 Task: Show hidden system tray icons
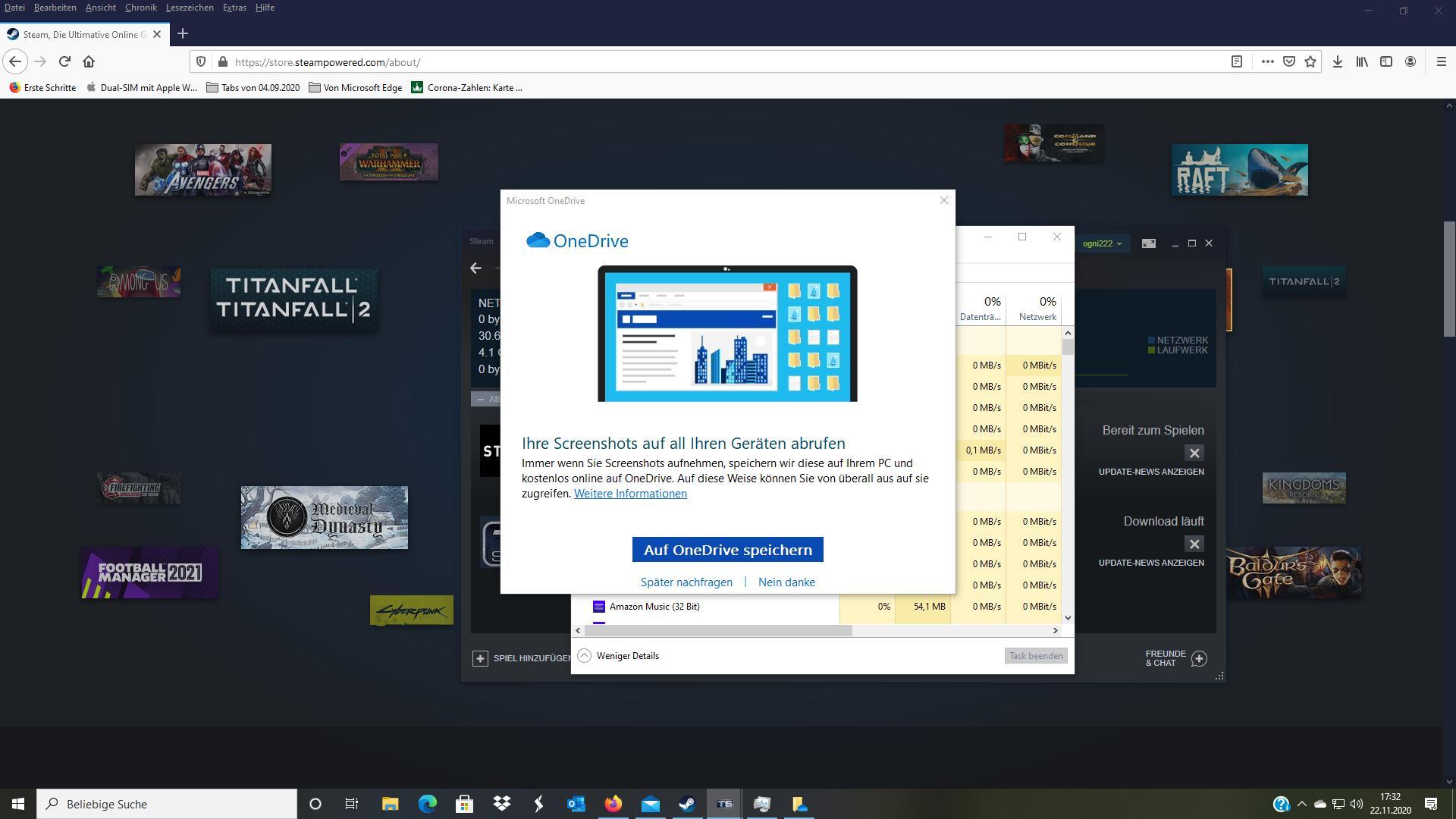point(1302,804)
